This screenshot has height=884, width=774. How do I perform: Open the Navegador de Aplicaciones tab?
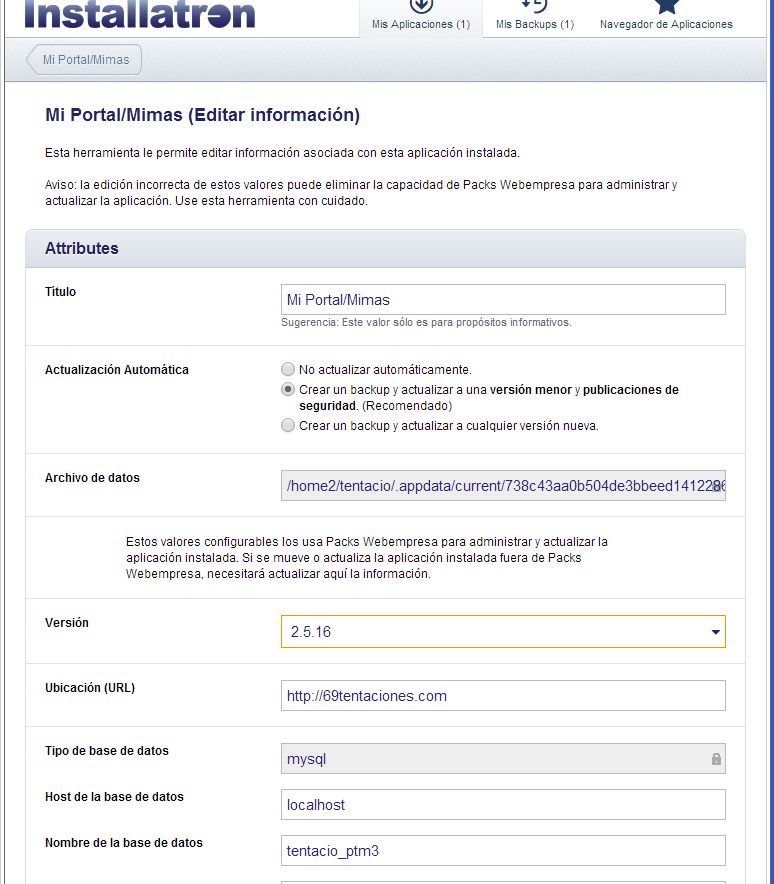[666, 17]
